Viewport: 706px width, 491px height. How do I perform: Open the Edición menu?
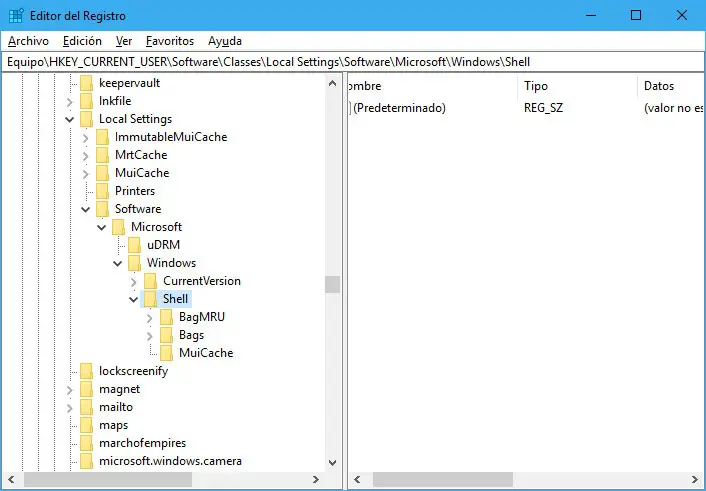pos(82,41)
